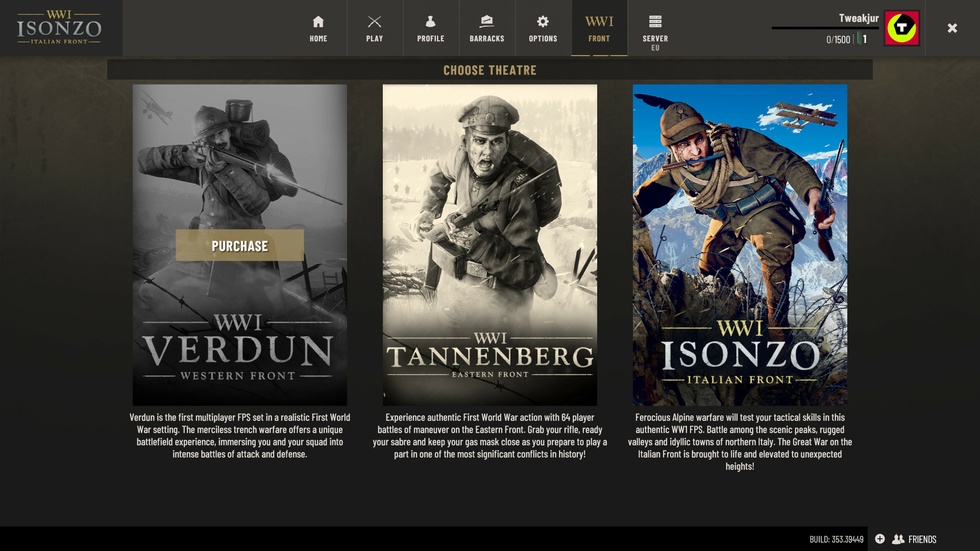The height and width of the screenshot is (551, 980).
Task: Click the Tweakjur username
Action: click(858, 18)
